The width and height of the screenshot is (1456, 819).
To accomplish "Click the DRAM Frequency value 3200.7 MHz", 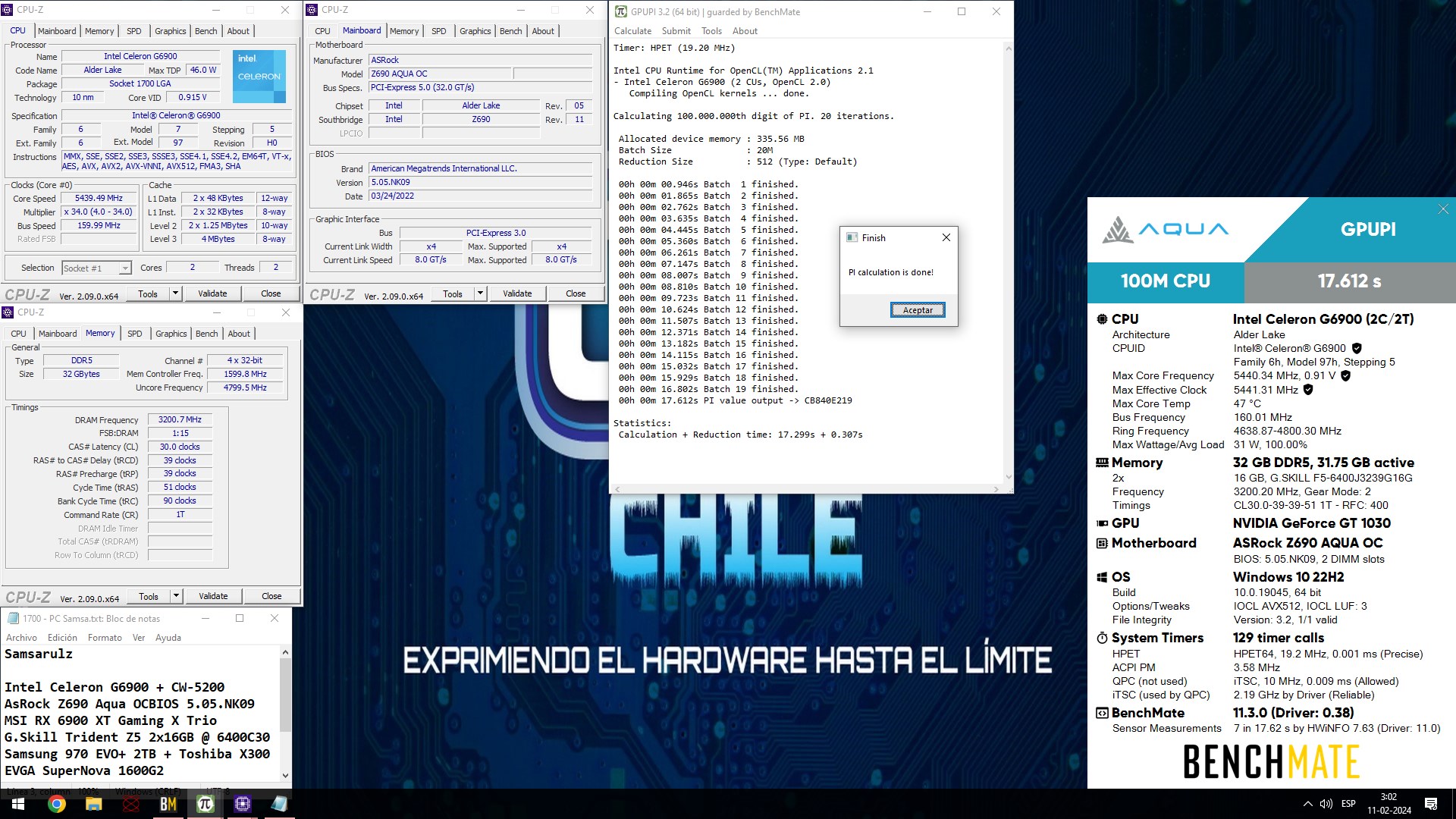I will tap(180, 419).
